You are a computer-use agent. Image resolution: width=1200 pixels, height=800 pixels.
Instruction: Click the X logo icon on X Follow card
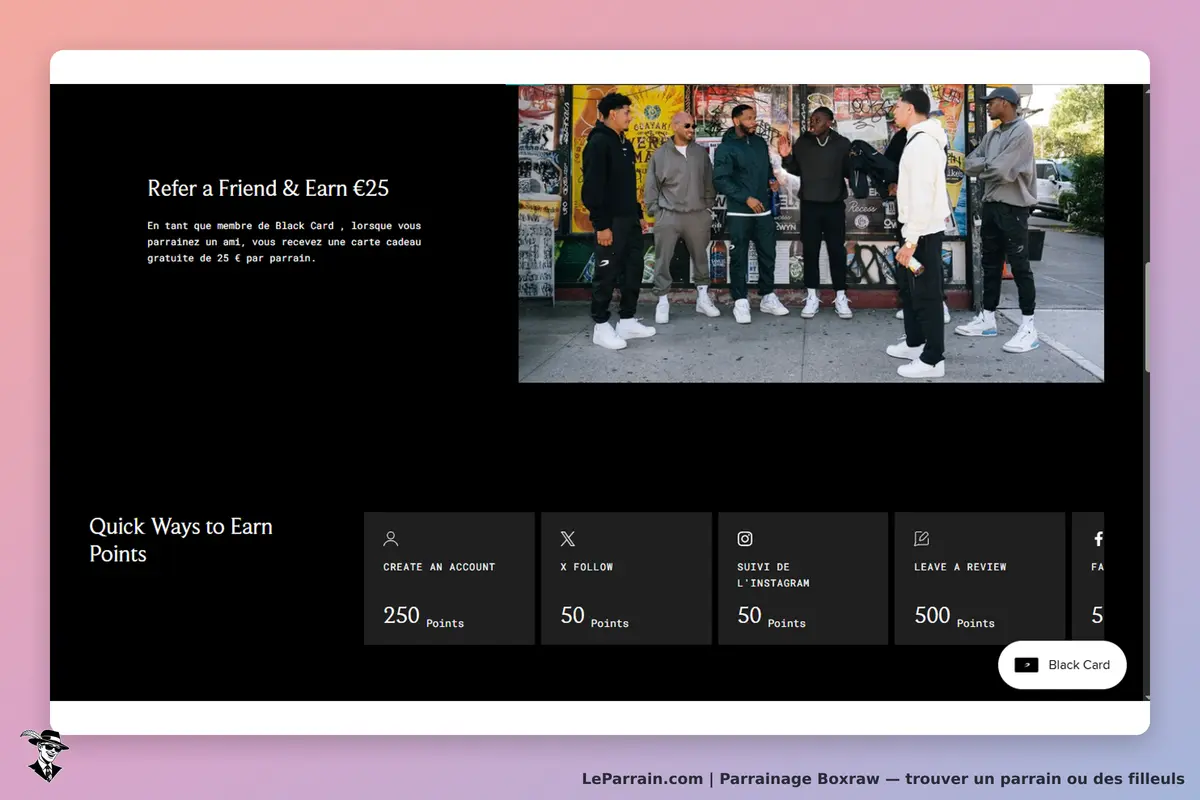click(568, 539)
